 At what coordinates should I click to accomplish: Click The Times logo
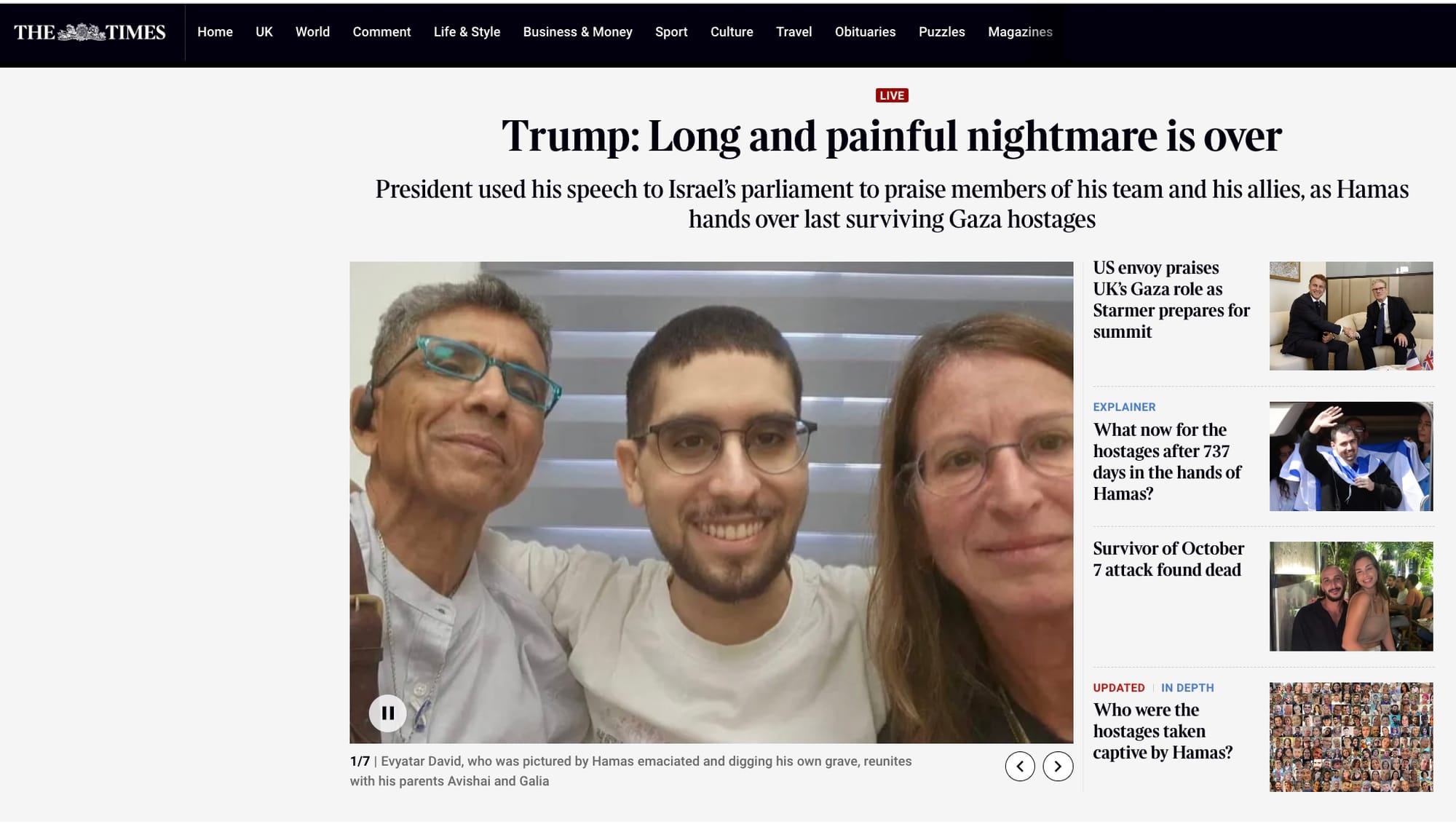90,32
